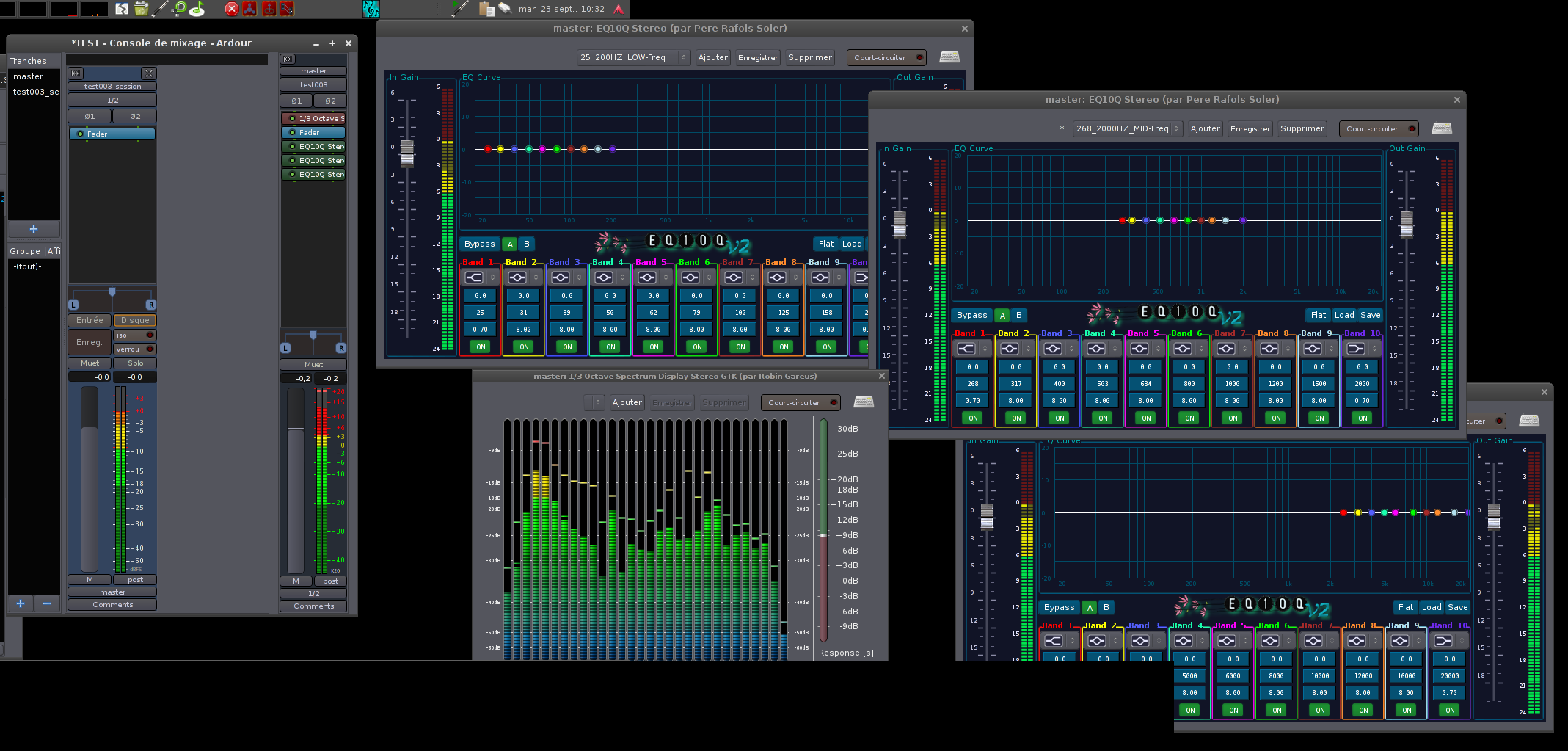Screen dimensions: 1568x751
Task: Toggle Band 1 ON in MID-Freq EQ
Action: click(x=973, y=418)
